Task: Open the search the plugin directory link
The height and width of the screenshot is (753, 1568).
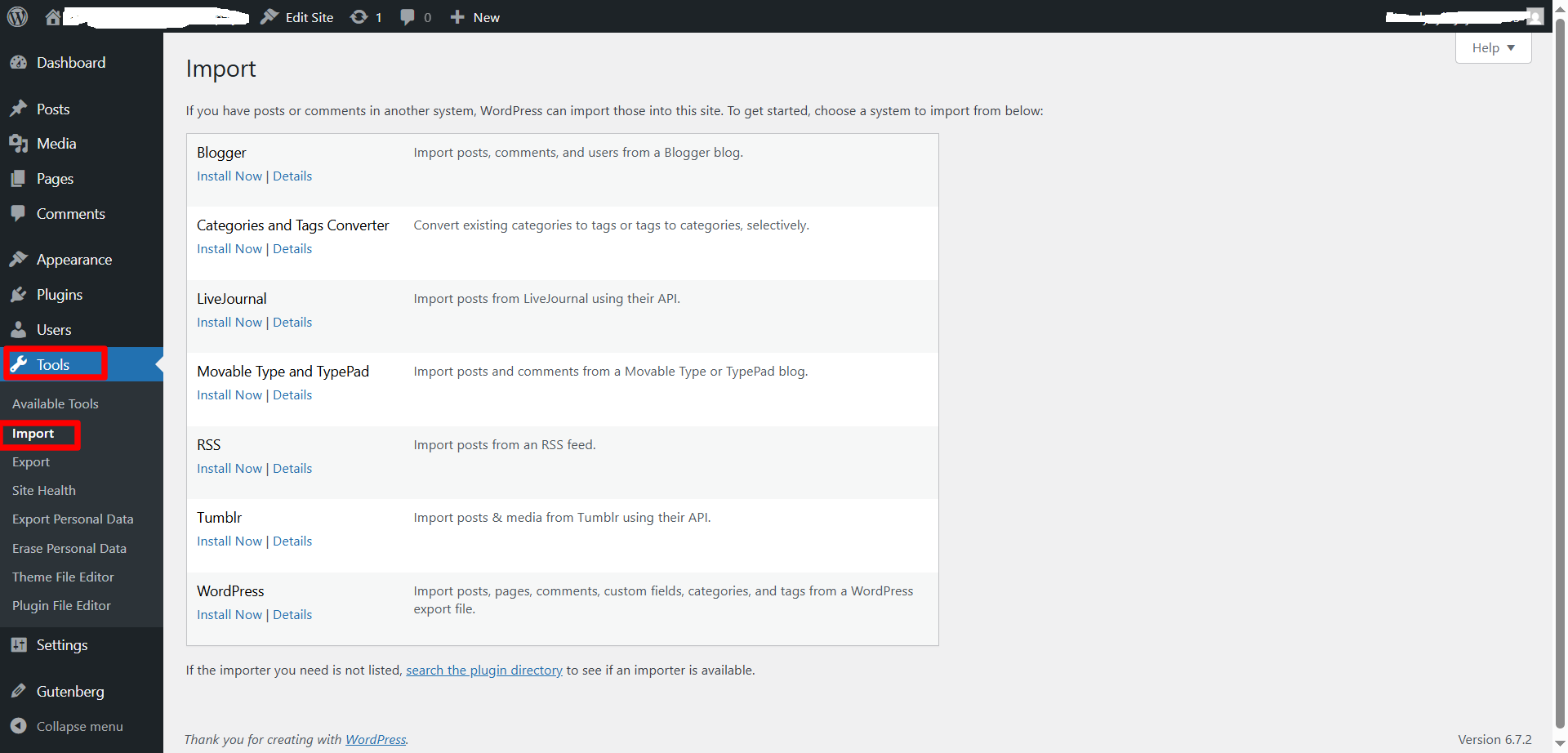Action: pyautogui.click(x=484, y=670)
